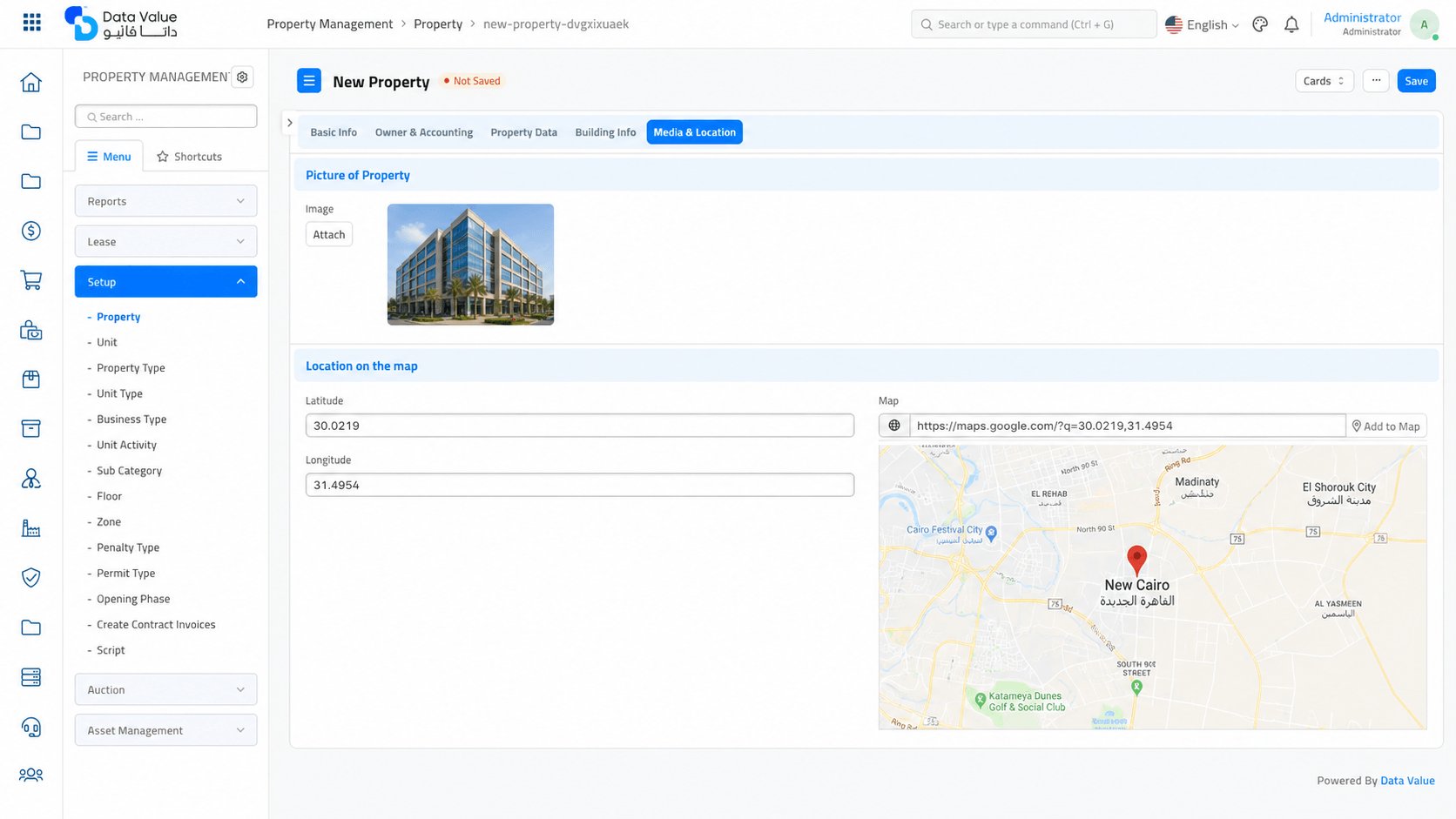Open Unit in Setup menu
The image size is (1456, 819).
107,342
